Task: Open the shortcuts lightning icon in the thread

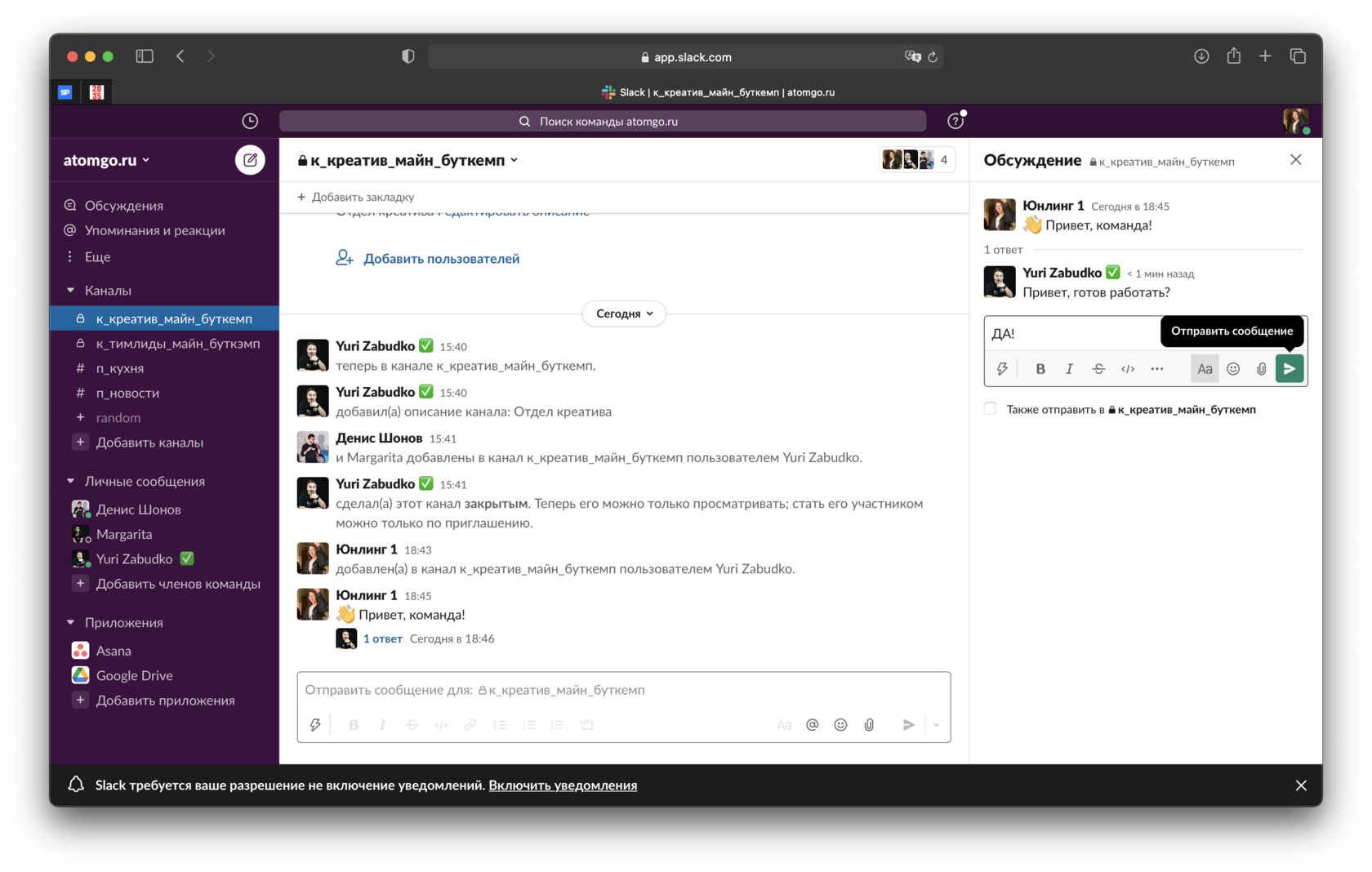Action: click(1002, 369)
